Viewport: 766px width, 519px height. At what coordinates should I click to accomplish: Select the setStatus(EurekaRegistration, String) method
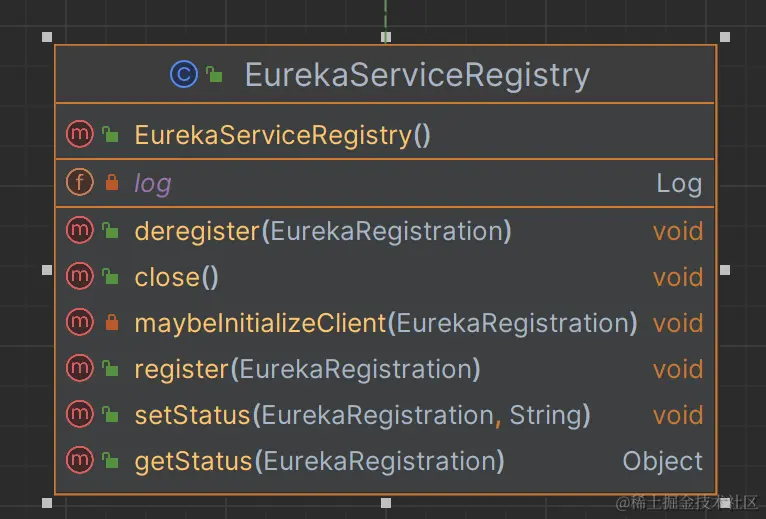tap(362, 415)
